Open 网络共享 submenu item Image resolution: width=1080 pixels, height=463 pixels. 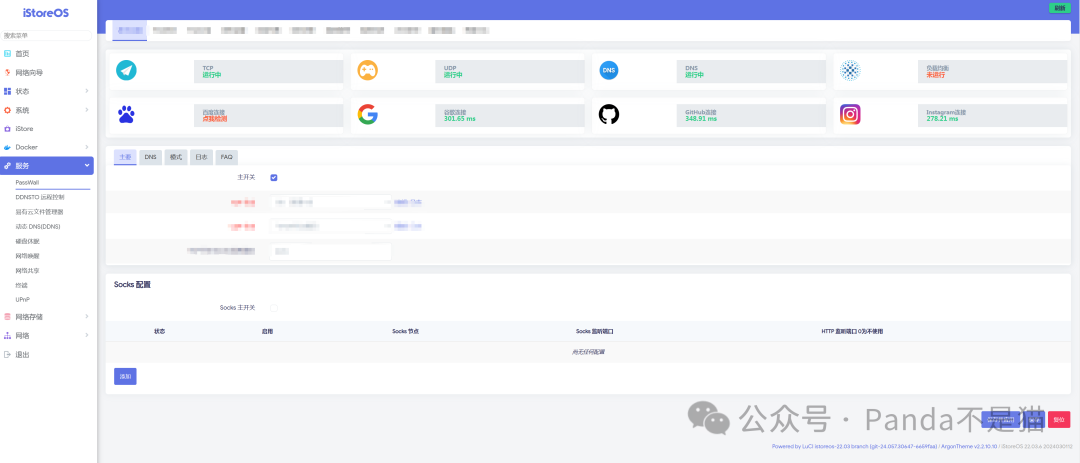28,271
